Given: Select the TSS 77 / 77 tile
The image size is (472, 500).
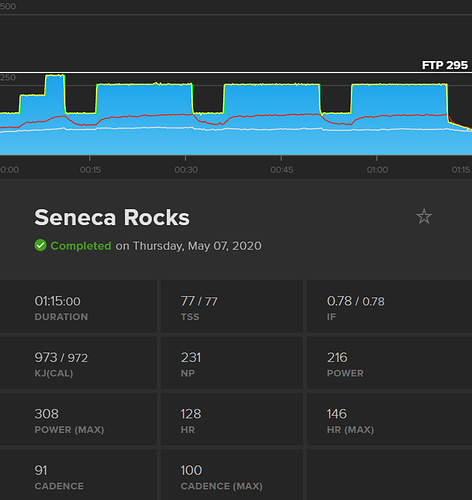Looking at the screenshot, I should point(232,306).
